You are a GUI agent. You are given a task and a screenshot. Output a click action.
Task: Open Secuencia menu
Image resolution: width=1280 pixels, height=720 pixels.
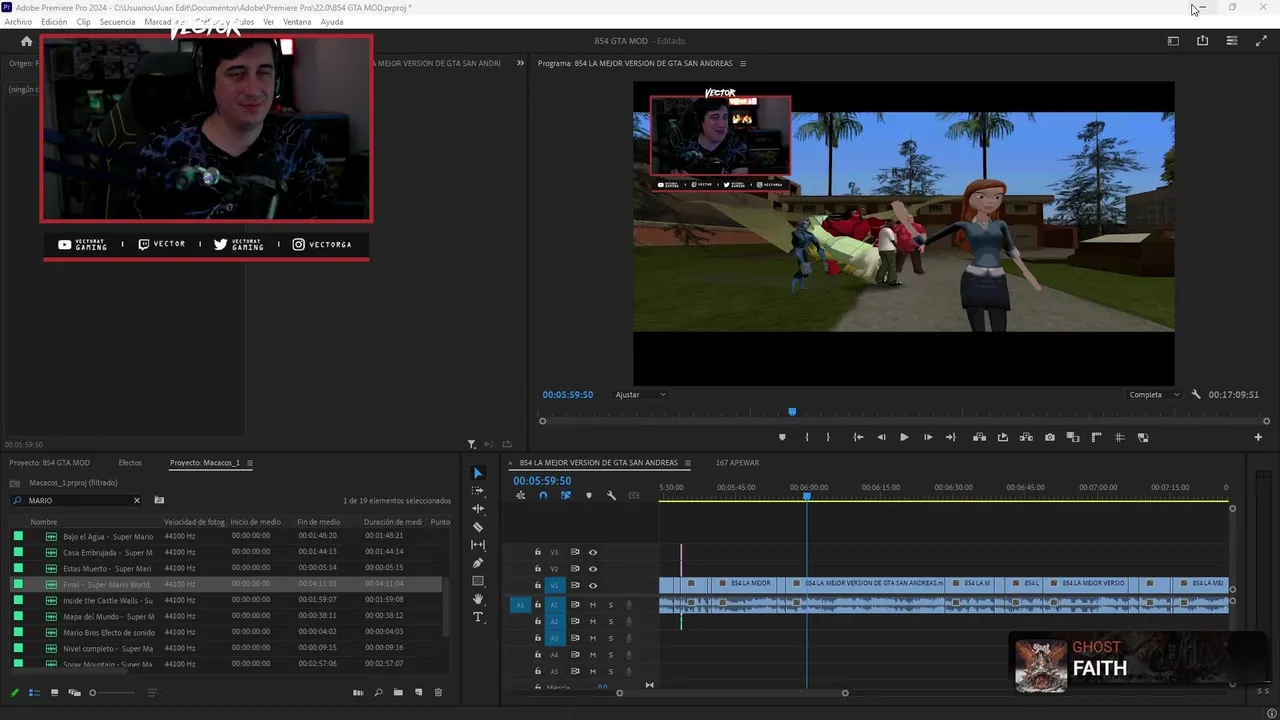pos(117,22)
